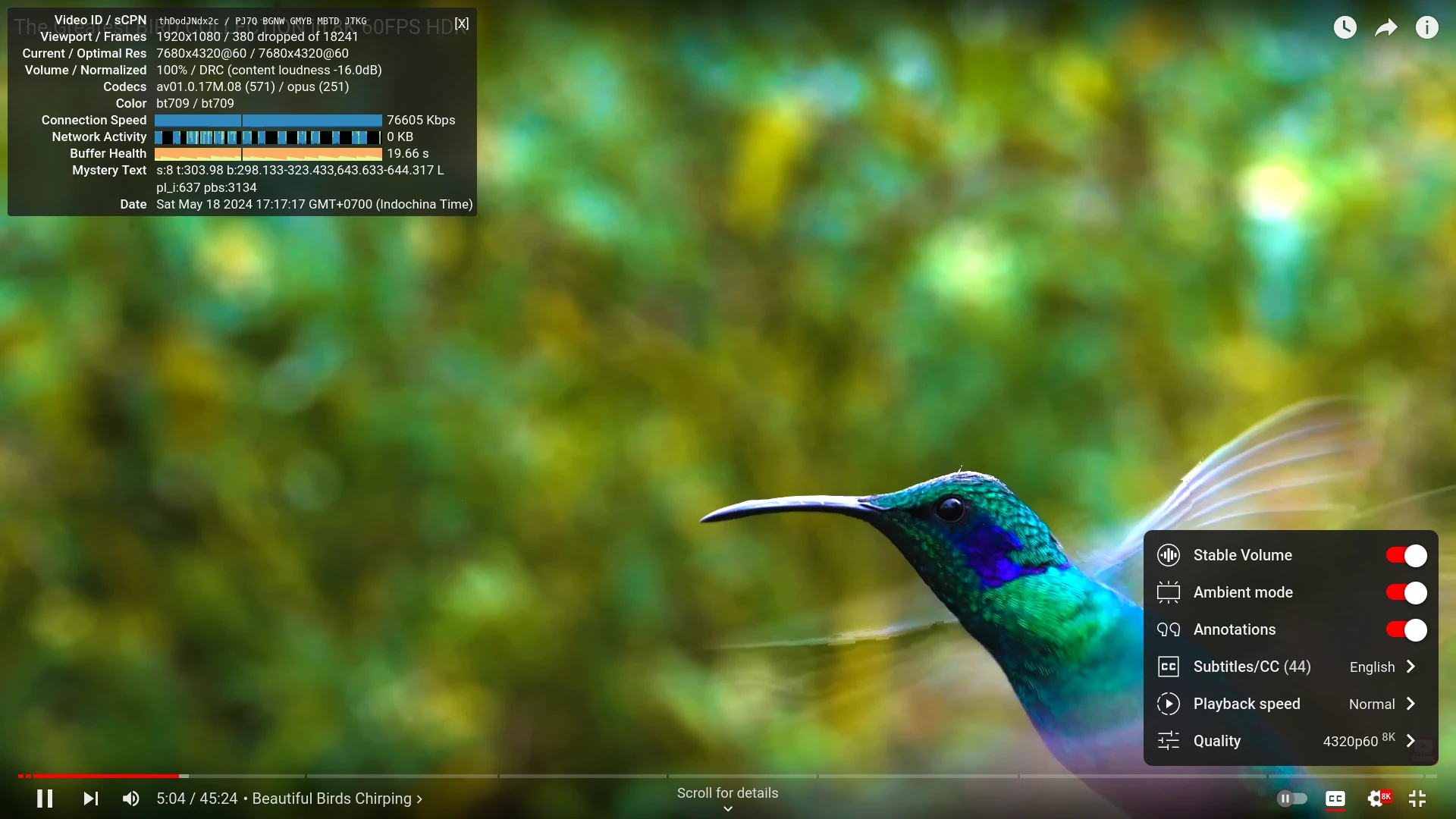Open Subtitles/CC language menu
Viewport: 1456px width, 819px height.
(1291, 667)
